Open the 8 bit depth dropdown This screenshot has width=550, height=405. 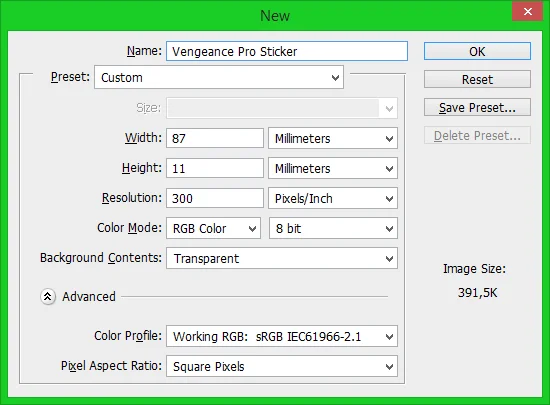(333, 228)
